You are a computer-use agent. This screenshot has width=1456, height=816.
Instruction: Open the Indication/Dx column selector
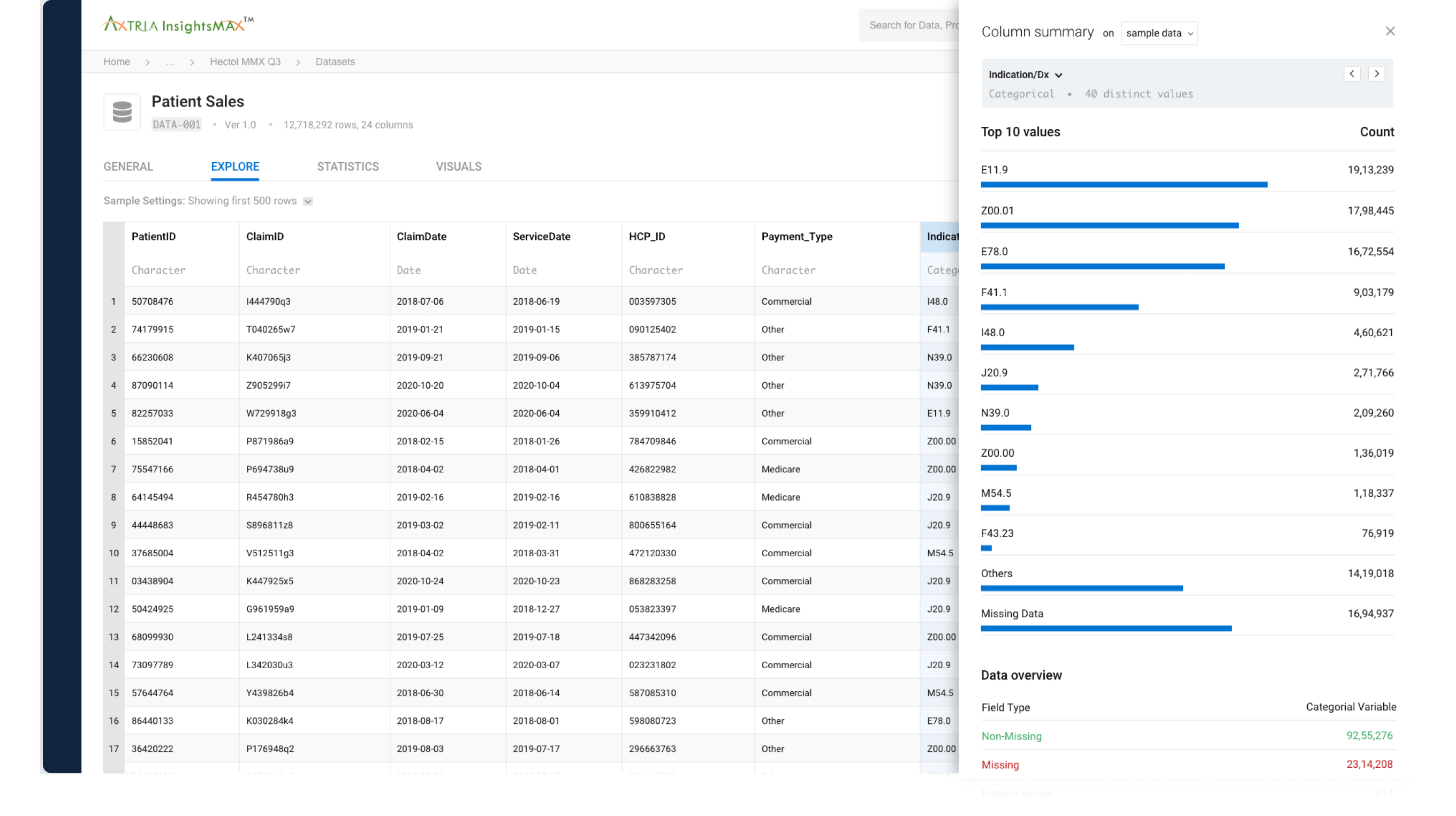coord(1024,74)
